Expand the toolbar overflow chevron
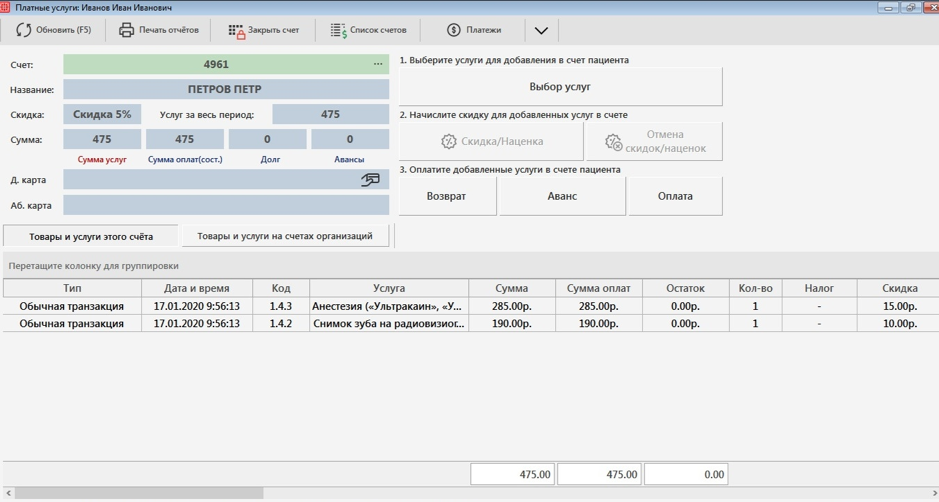Image resolution: width=939 pixels, height=502 pixels. [x=541, y=31]
